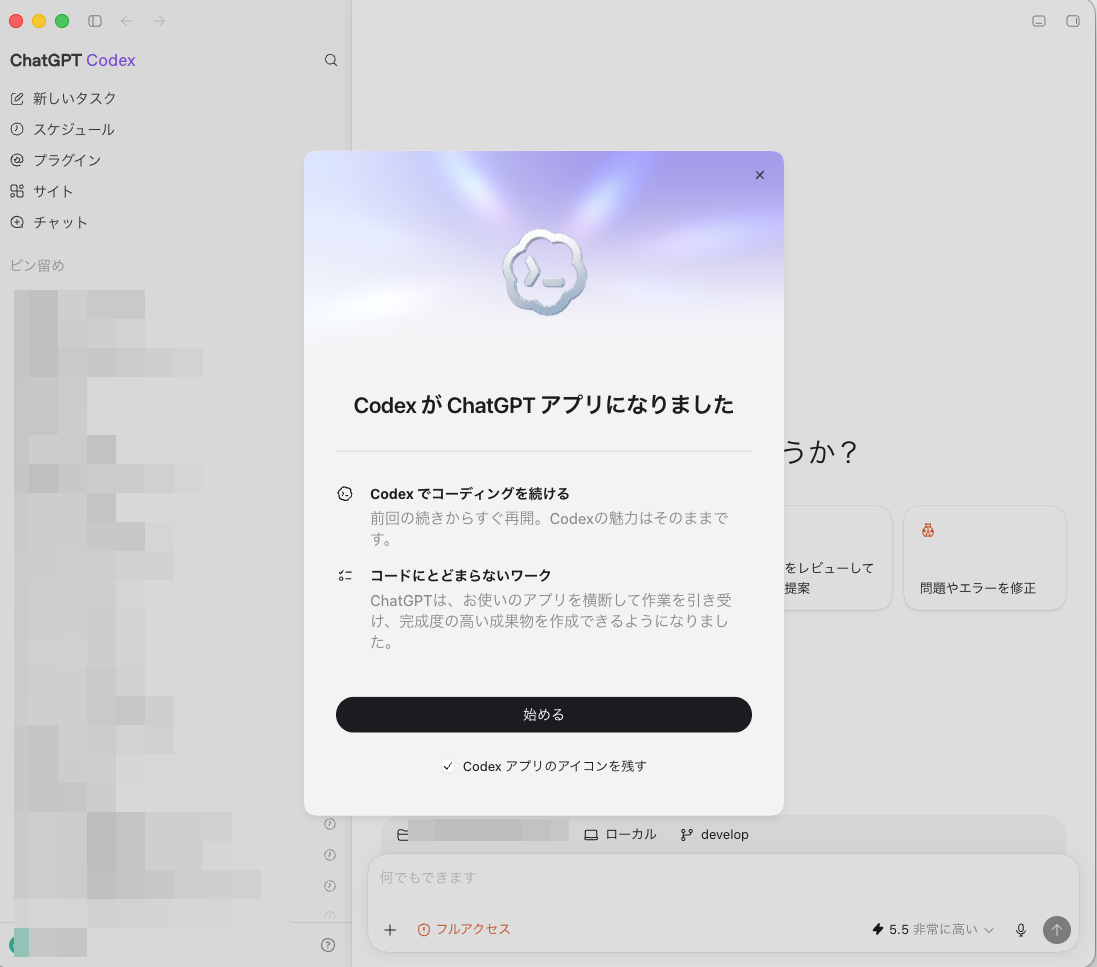Click the Codex terminal cloud logo
The image size is (1097, 967).
[x=544, y=272]
